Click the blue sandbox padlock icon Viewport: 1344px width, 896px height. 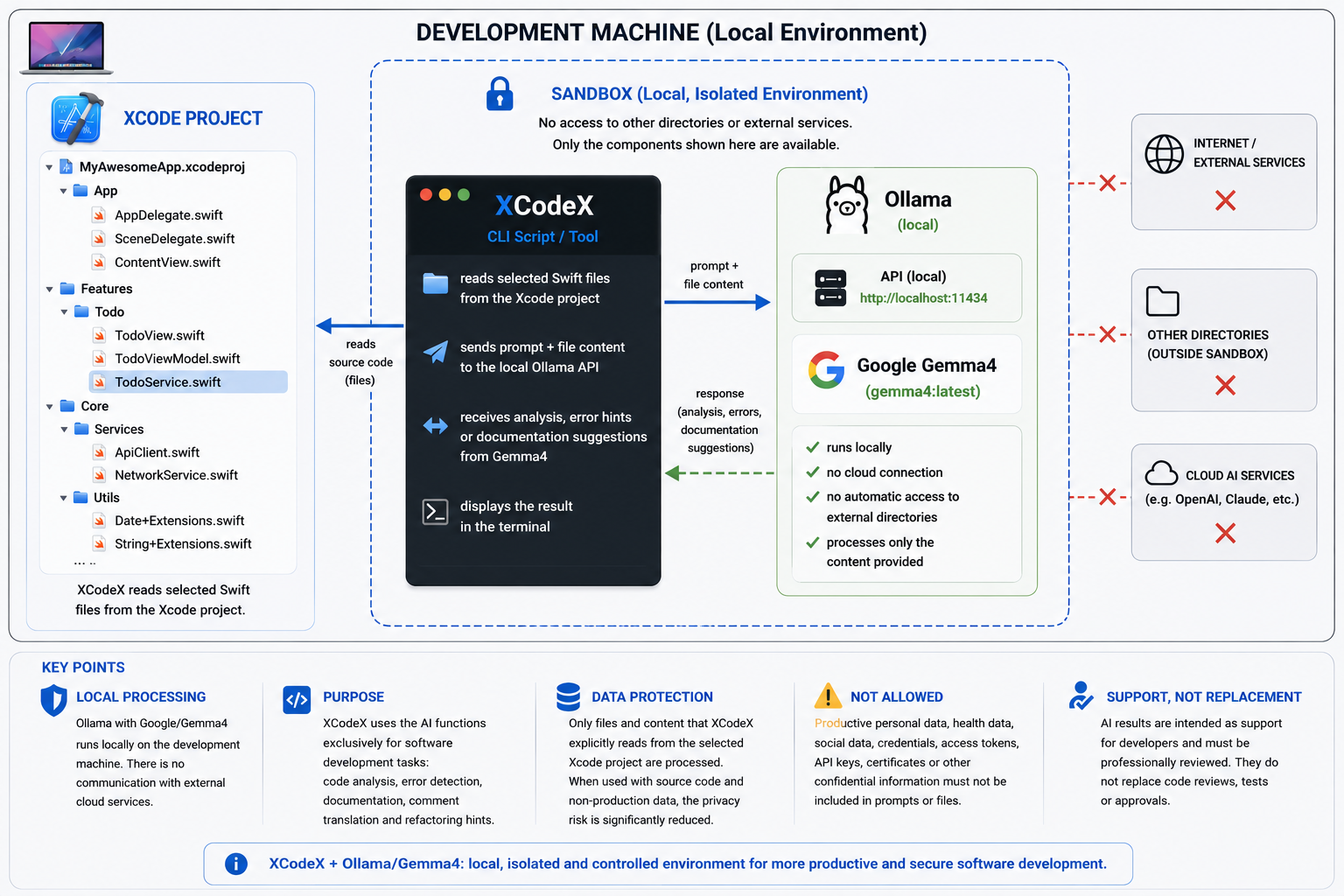[500, 94]
